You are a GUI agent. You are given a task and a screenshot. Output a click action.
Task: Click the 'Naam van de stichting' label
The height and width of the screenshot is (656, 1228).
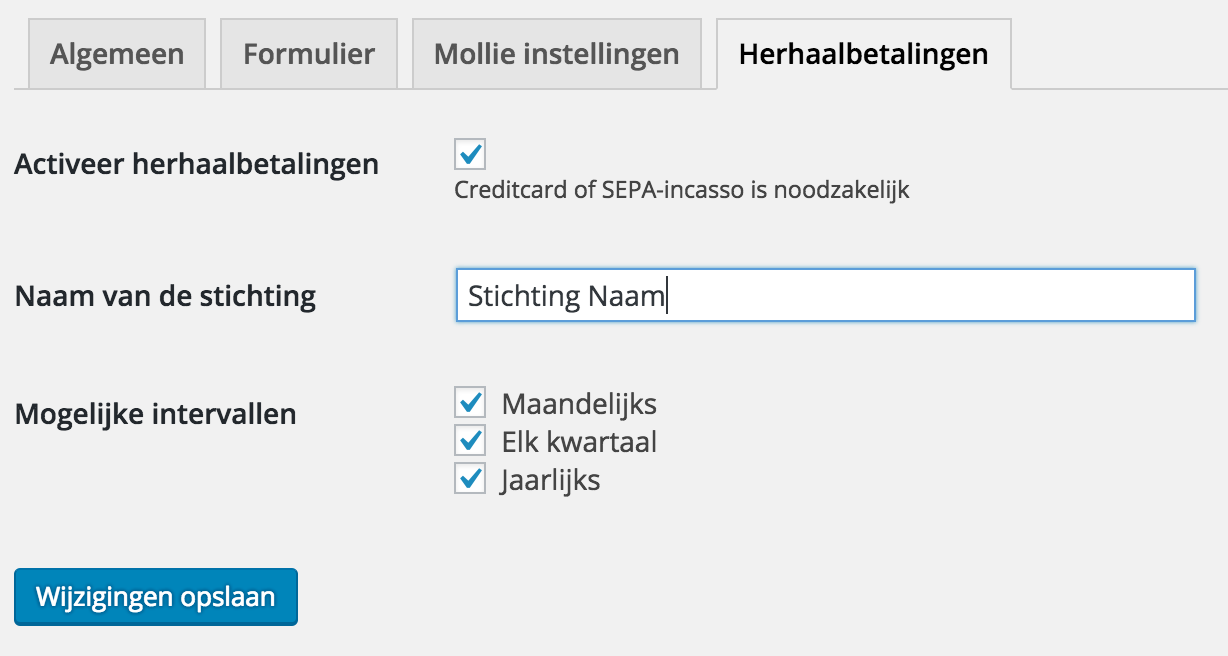165,296
